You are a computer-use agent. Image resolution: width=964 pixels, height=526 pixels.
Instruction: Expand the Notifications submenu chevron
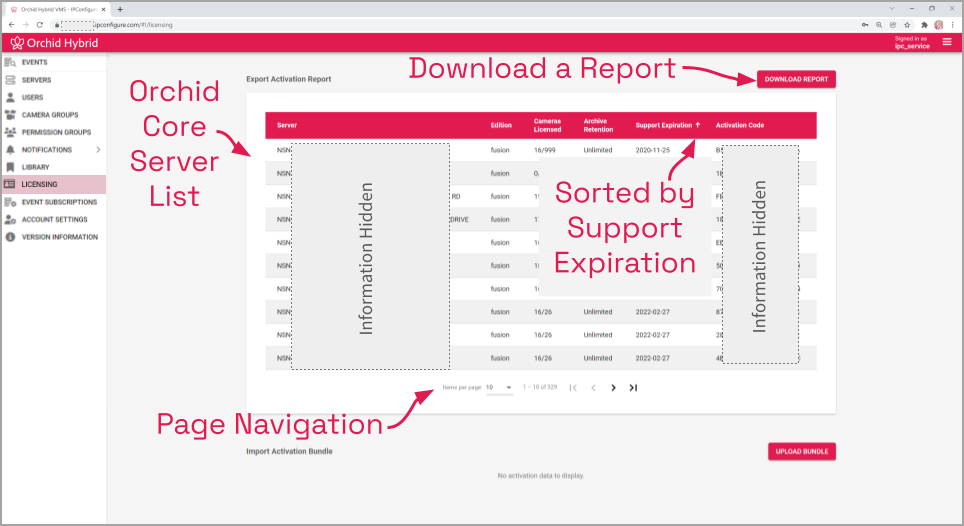click(x=98, y=149)
